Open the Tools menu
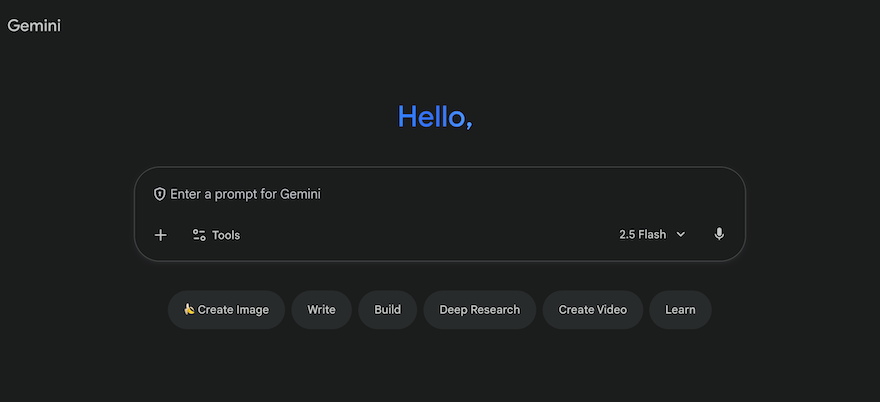Screen dimensions: 880x402 click(216, 235)
